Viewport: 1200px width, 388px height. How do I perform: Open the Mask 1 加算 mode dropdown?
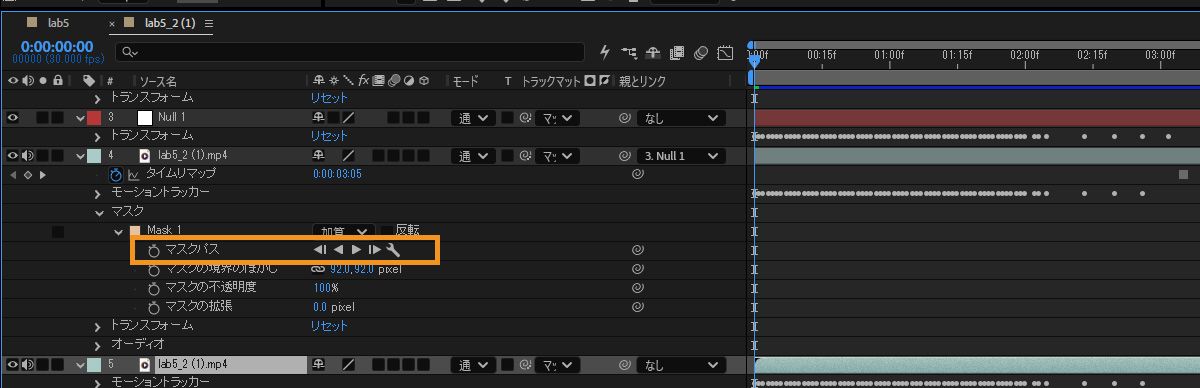tap(345, 231)
